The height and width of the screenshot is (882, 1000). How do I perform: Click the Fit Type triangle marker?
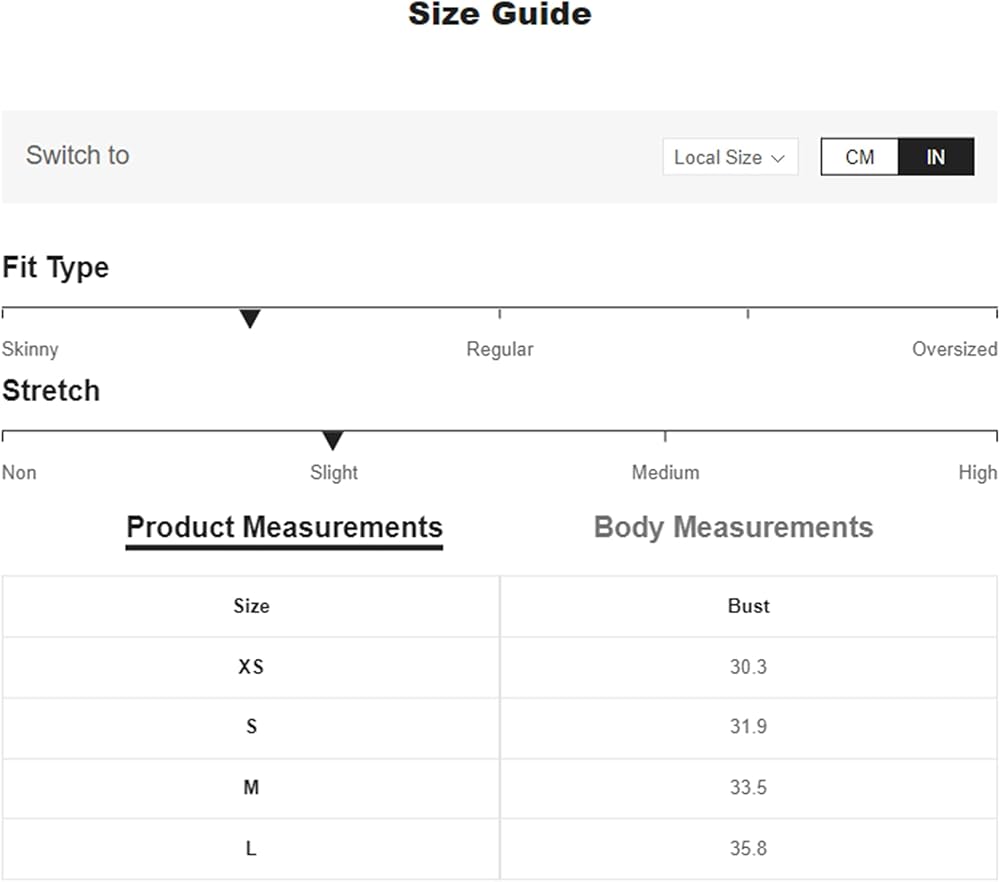point(250,319)
